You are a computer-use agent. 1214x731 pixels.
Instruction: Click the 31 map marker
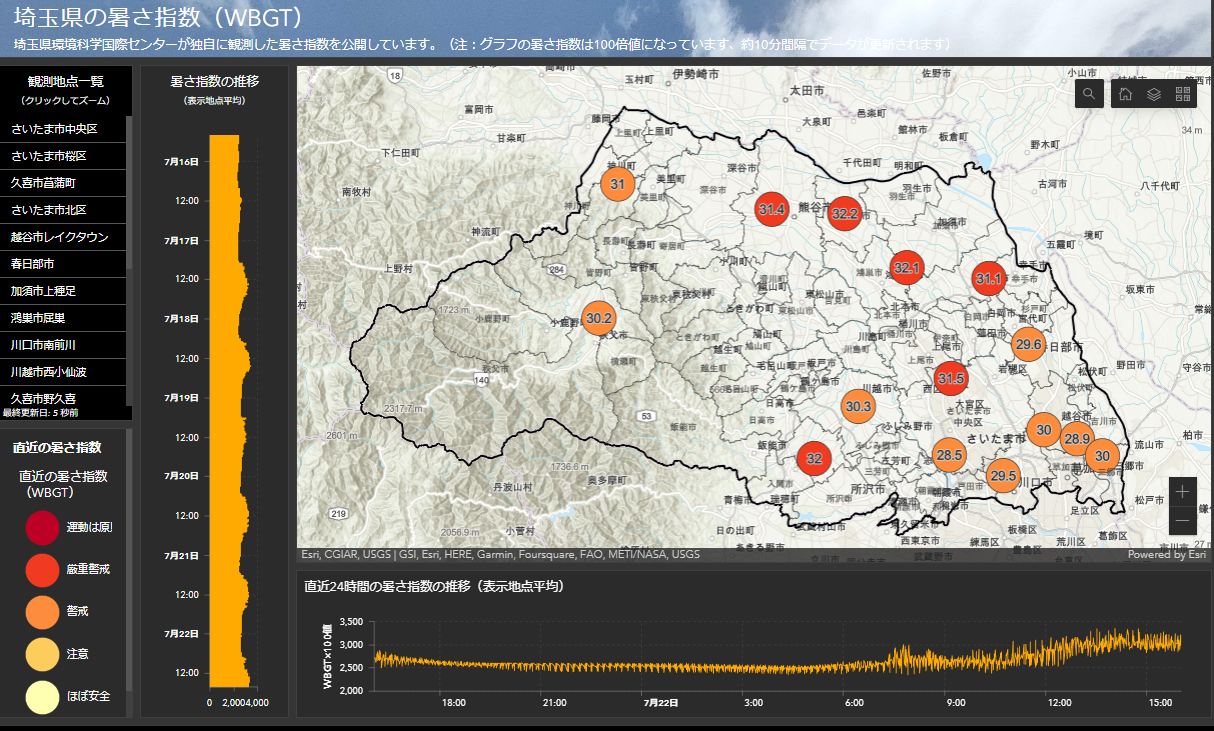point(618,184)
